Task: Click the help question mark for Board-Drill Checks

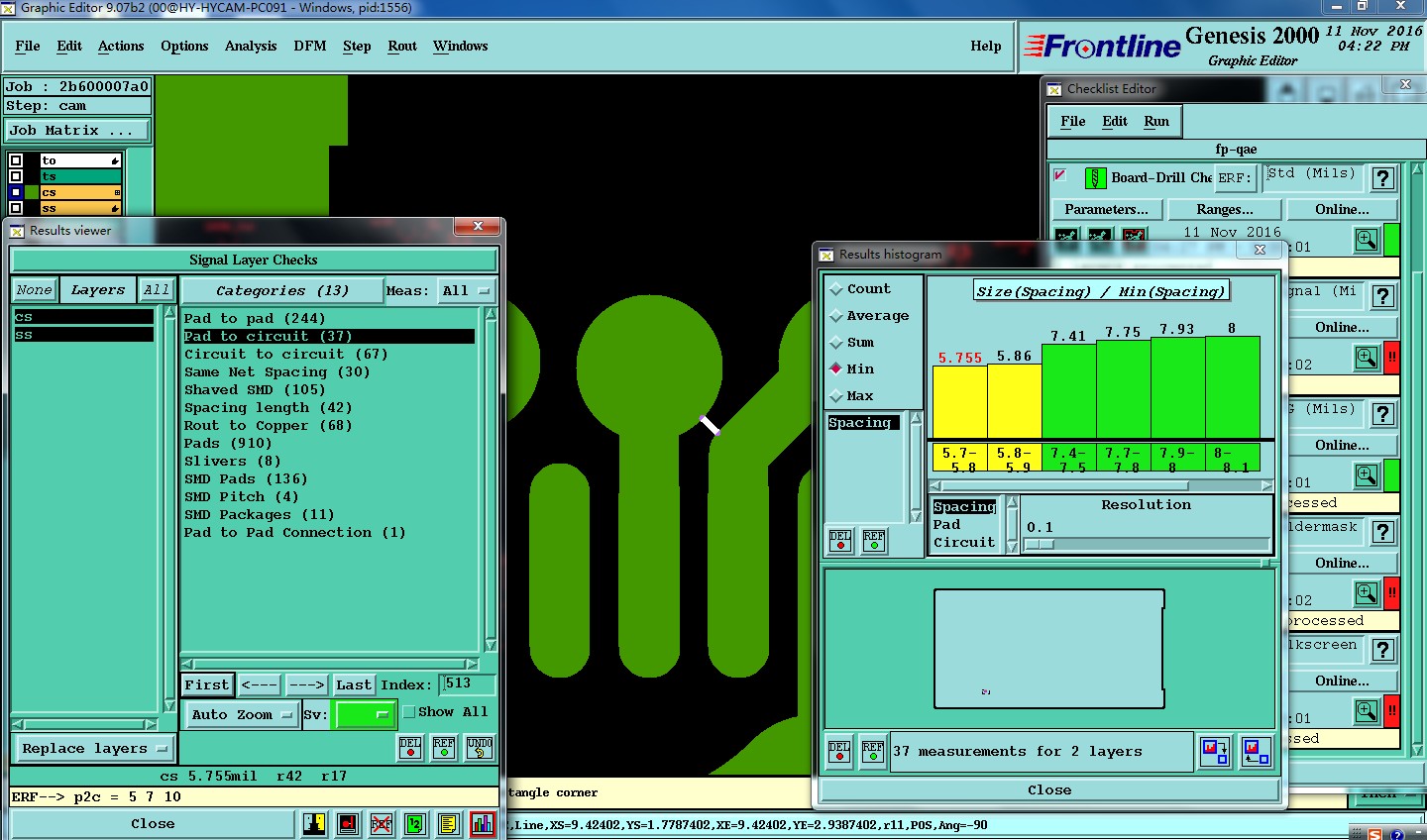Action: tap(1382, 178)
